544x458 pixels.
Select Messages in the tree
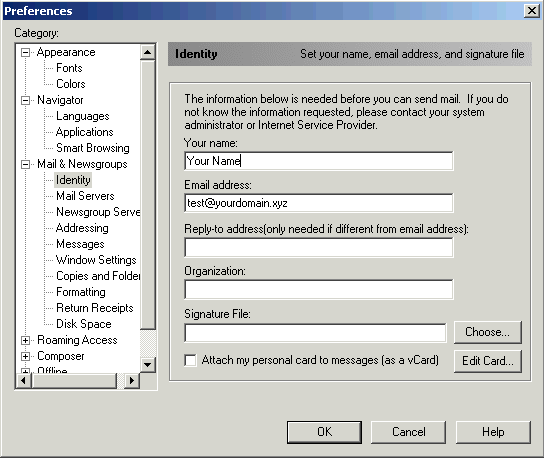pyautogui.click(x=80, y=244)
